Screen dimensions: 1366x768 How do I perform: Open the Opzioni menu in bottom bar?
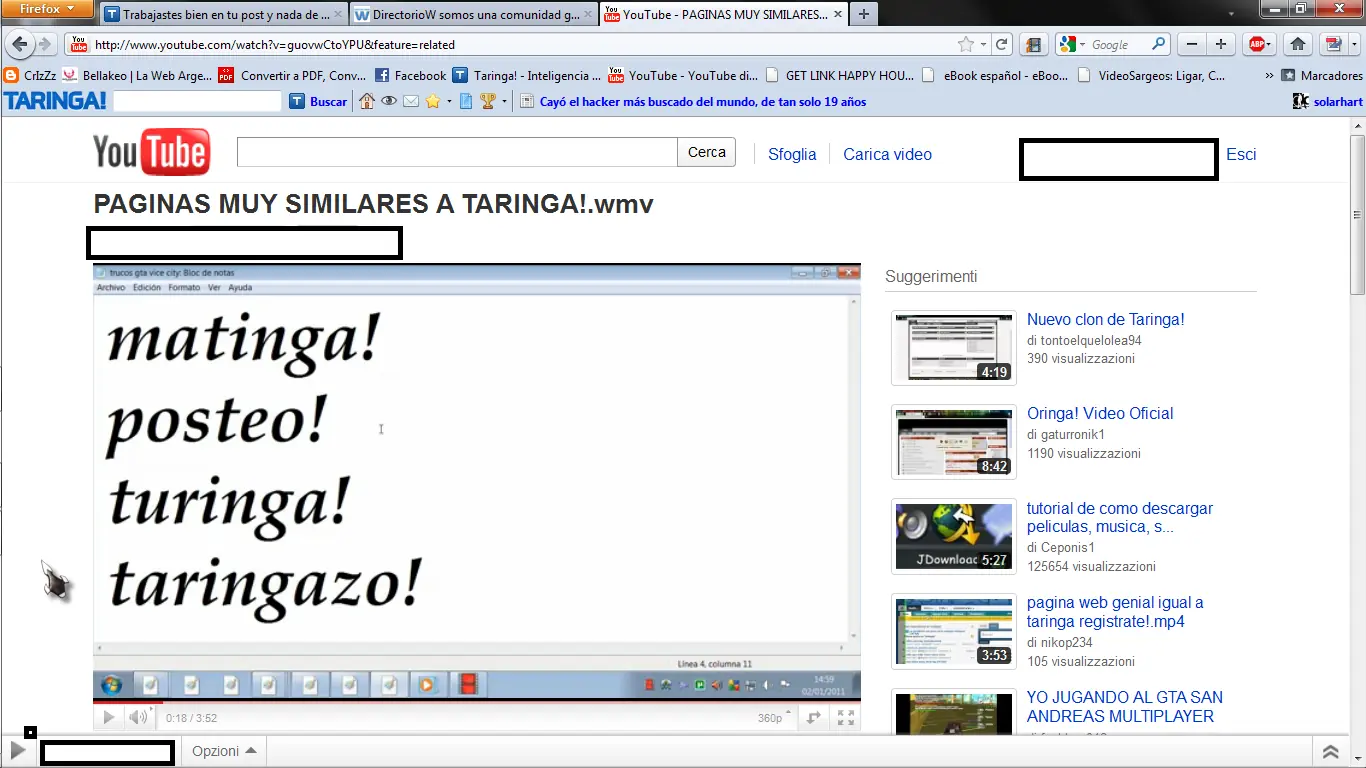[224, 751]
